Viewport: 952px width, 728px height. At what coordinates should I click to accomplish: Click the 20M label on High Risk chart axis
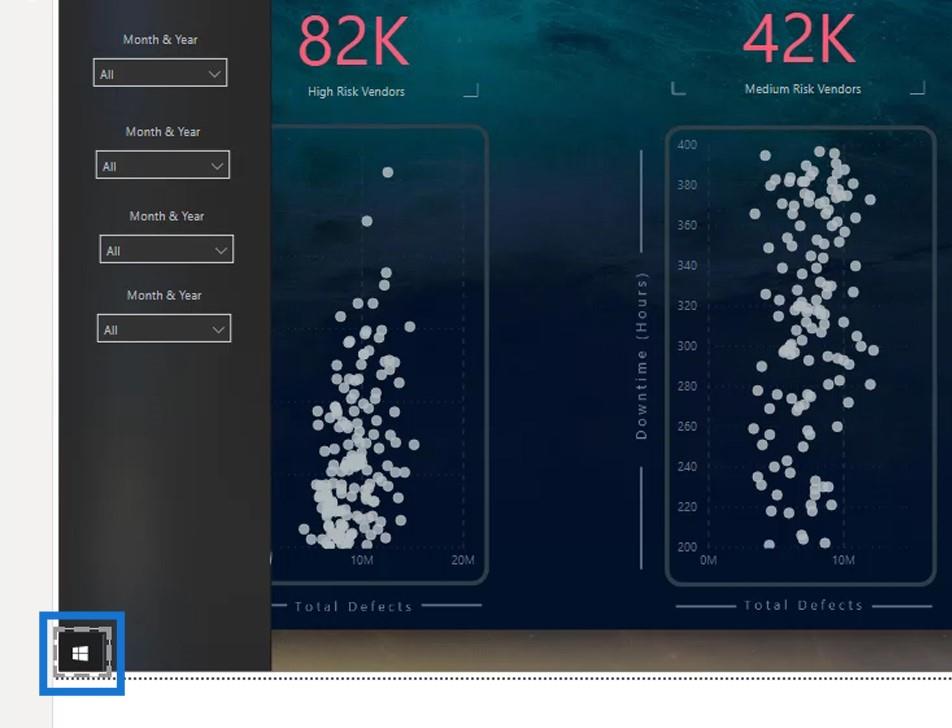[x=463, y=560]
